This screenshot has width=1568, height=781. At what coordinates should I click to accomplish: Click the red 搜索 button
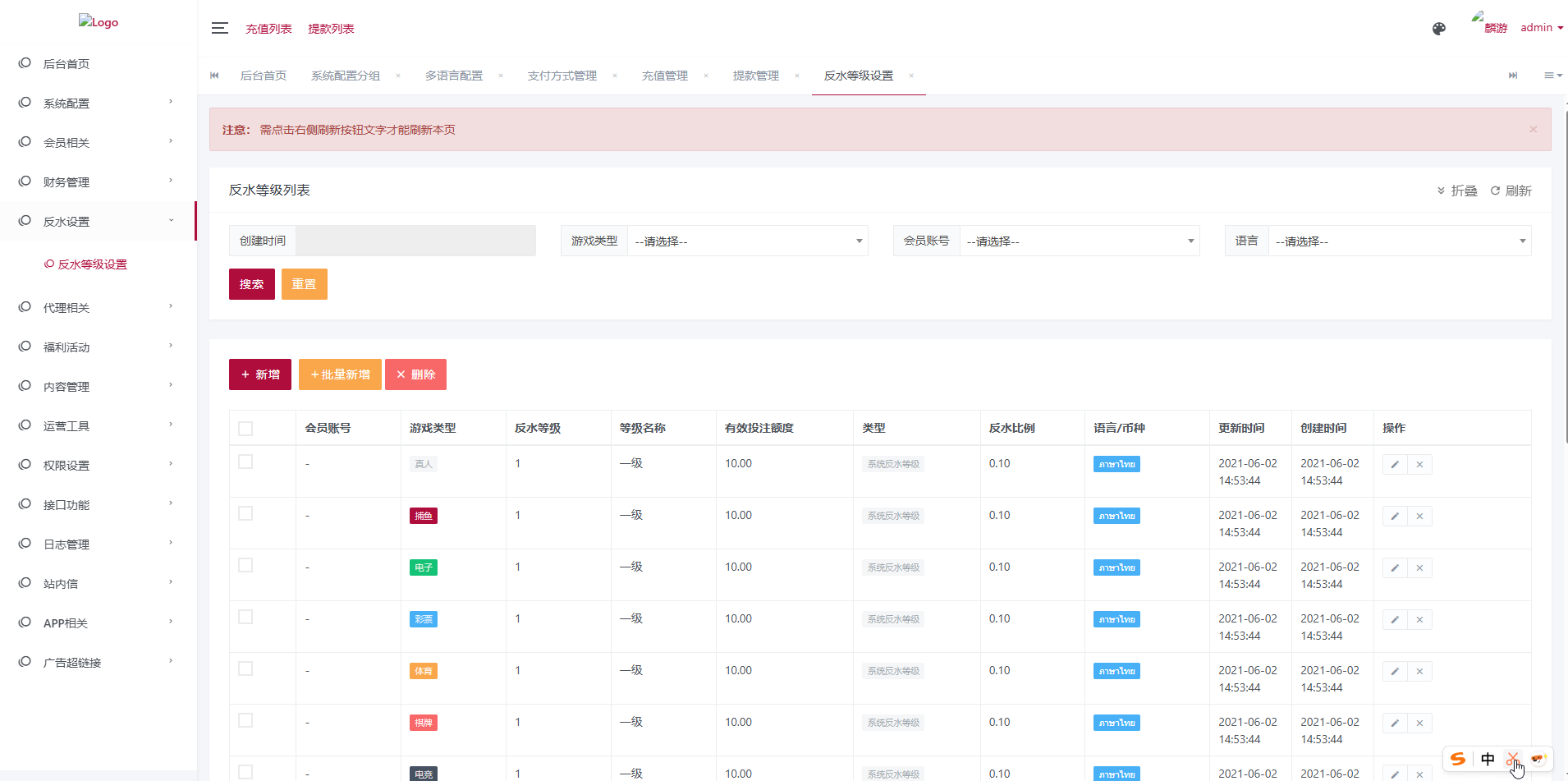(252, 284)
